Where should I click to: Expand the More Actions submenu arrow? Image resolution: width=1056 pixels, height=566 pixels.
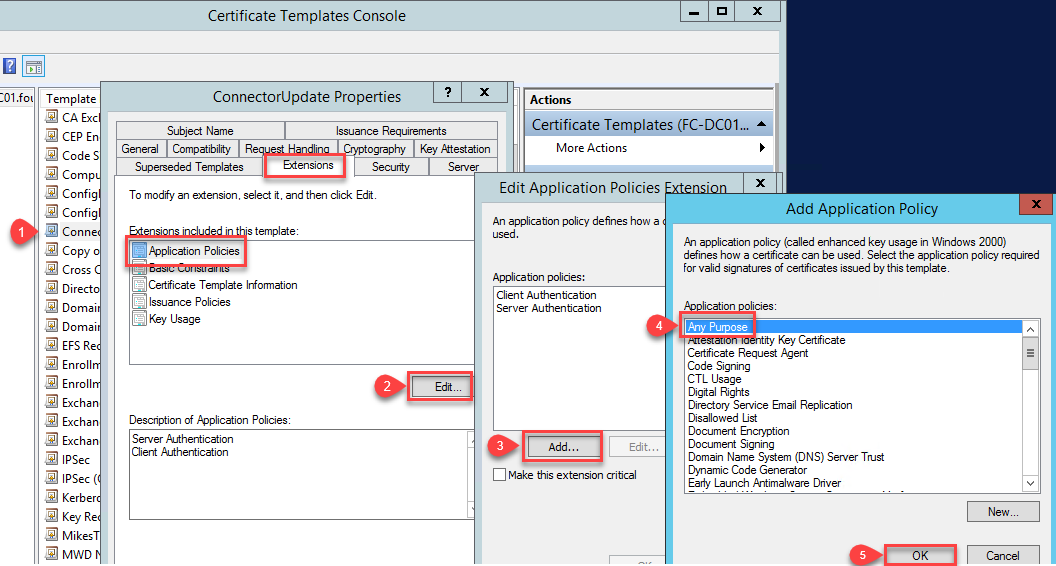(x=762, y=148)
